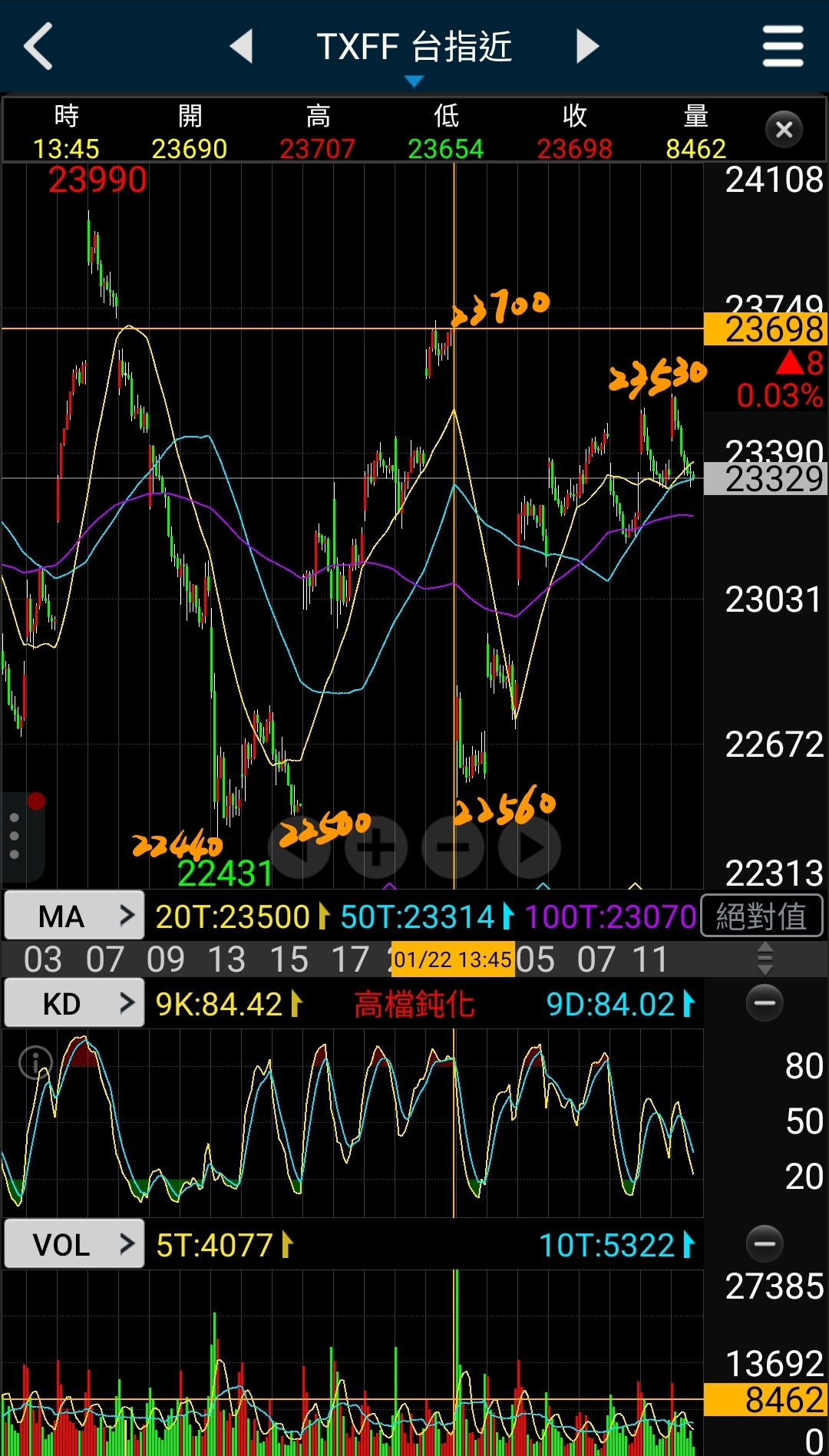The width and height of the screenshot is (829, 1456).
Task: Open the side drawer with three dots
Action: (x=15, y=837)
